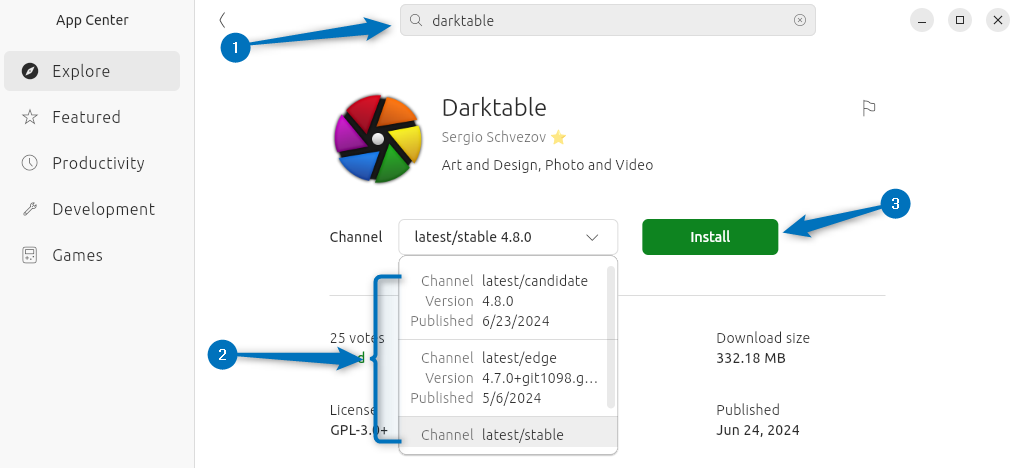Screen dimensions: 1015x468
Task: Open the Games section
Action: coord(92,255)
